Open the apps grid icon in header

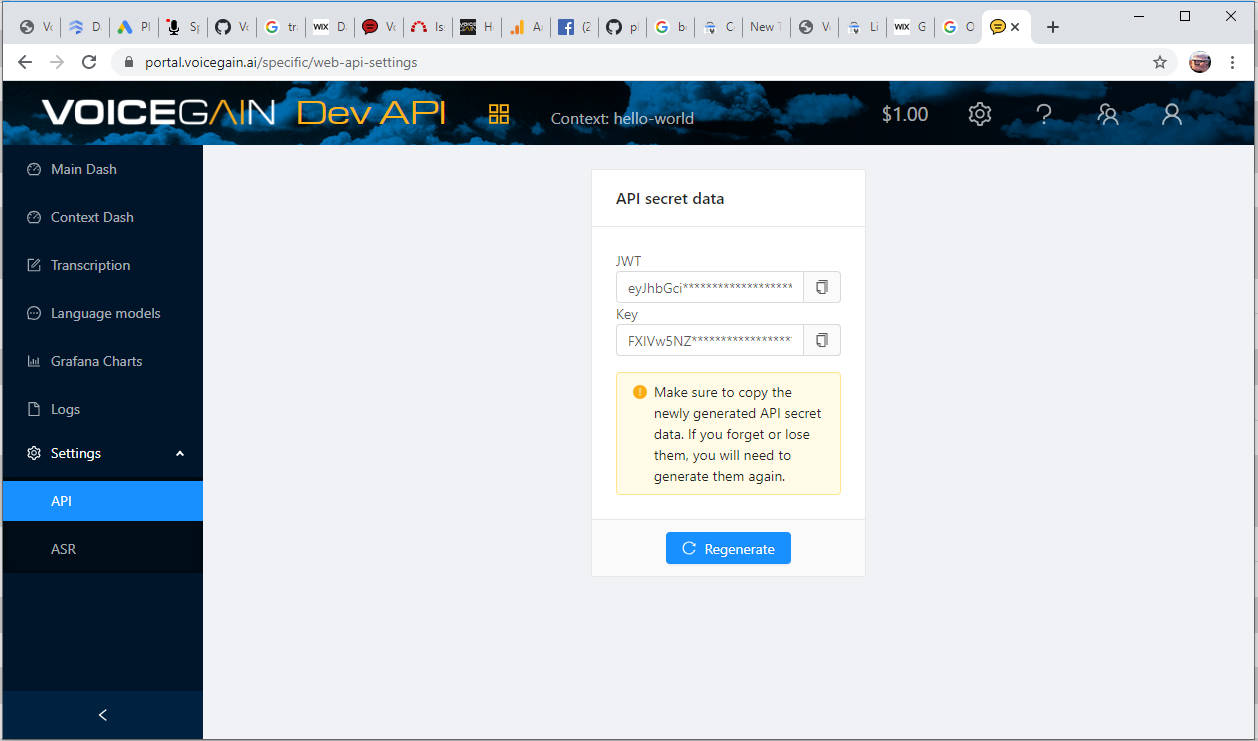[x=499, y=114]
